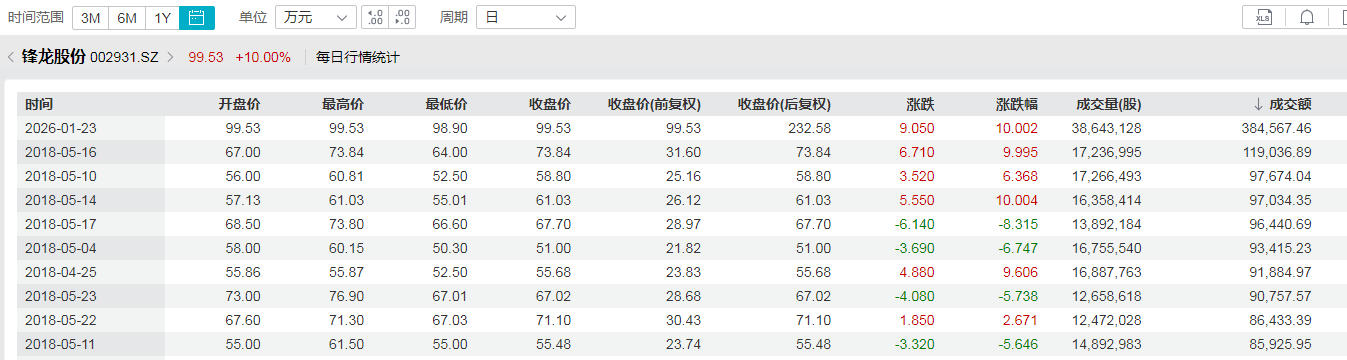Sort by 最低价 column header
The height and width of the screenshot is (360, 1347).
pos(446,104)
